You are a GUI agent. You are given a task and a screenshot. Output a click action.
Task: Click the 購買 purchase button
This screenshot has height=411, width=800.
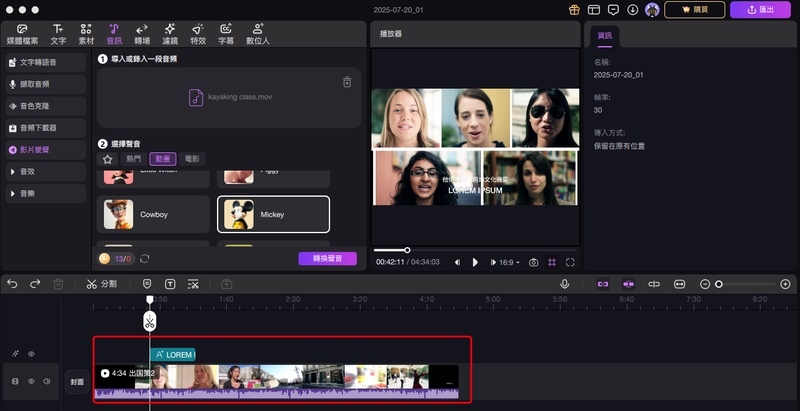point(694,10)
